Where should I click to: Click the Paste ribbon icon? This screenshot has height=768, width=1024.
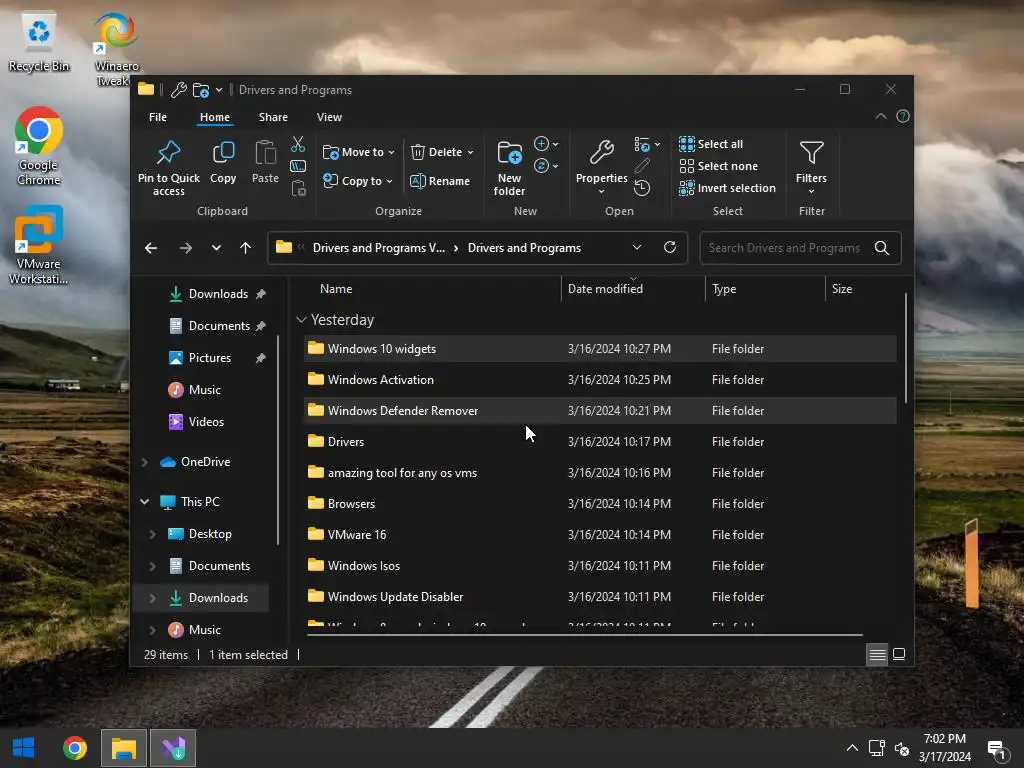pyautogui.click(x=265, y=153)
